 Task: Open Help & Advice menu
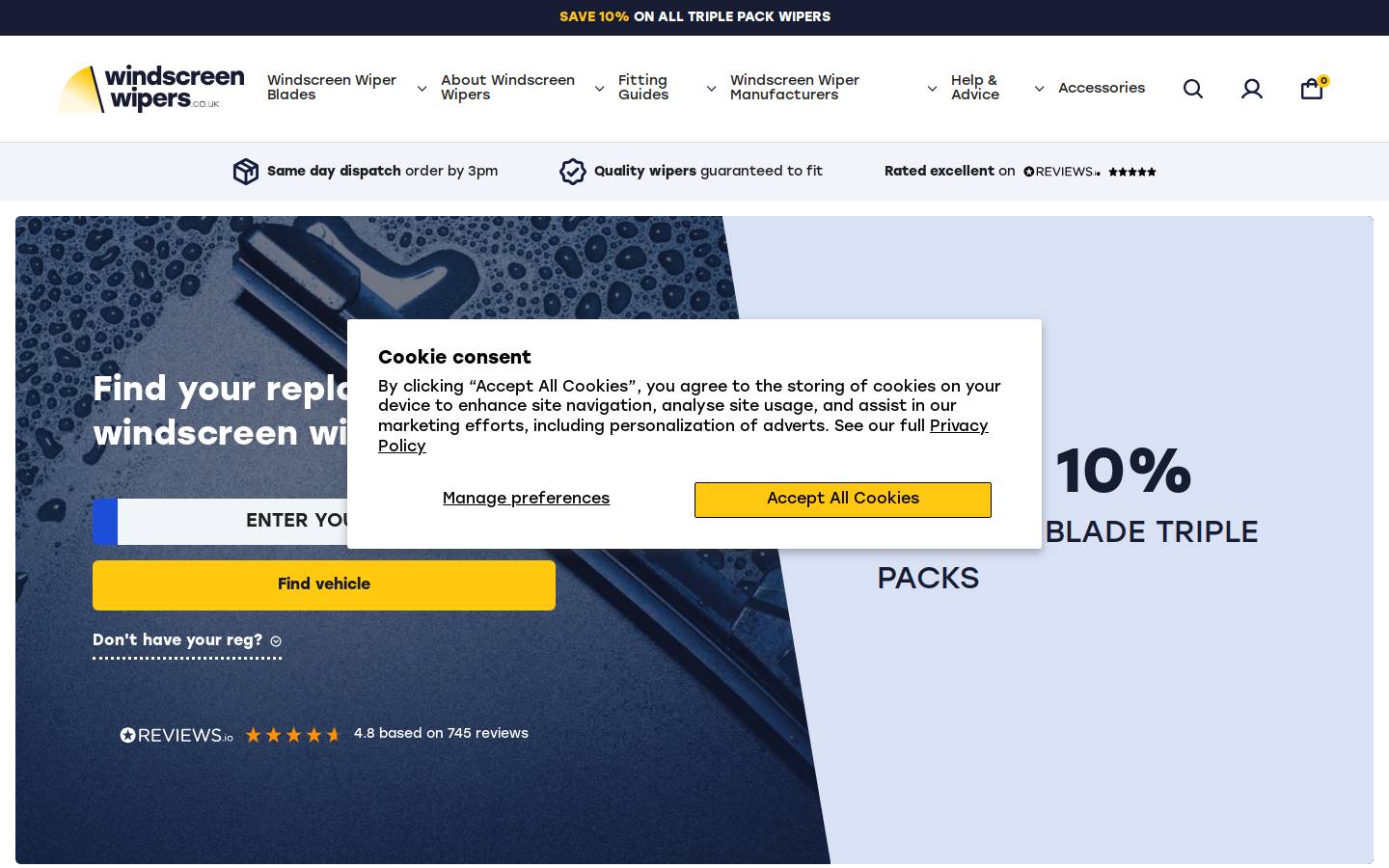[975, 88]
